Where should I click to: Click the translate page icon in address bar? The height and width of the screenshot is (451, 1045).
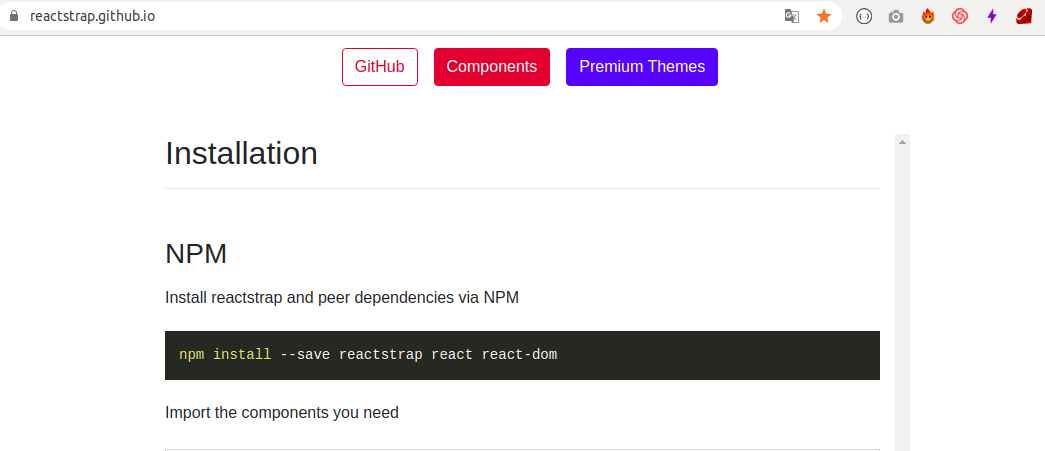tap(791, 16)
